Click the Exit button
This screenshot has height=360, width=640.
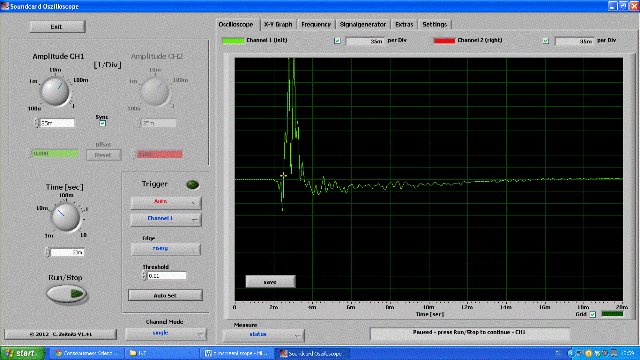(x=57, y=27)
